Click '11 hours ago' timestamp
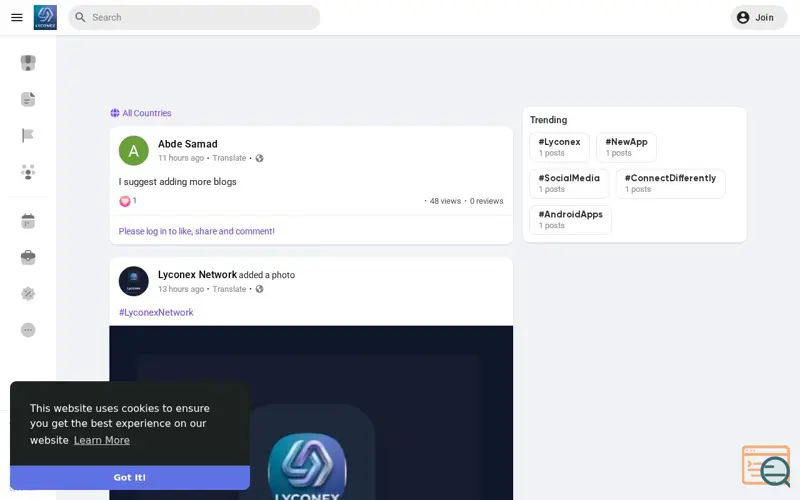 181,158
